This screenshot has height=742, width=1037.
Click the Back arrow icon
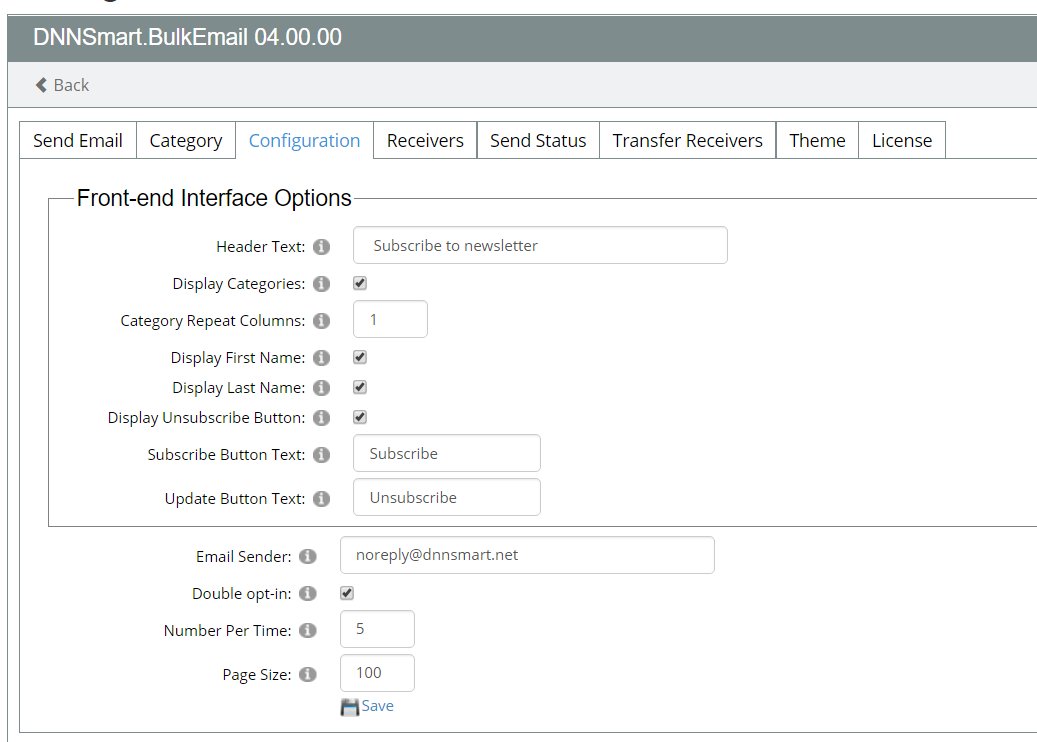41,85
